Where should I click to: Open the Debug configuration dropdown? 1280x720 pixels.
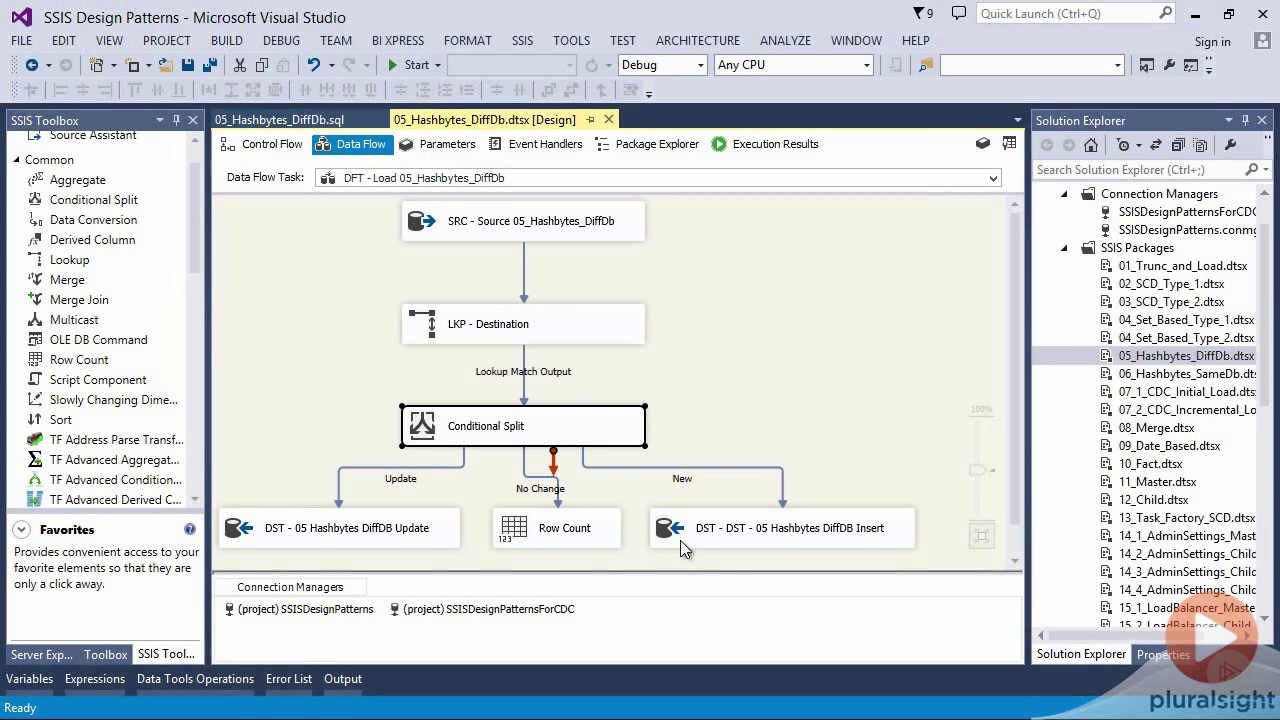coord(699,65)
